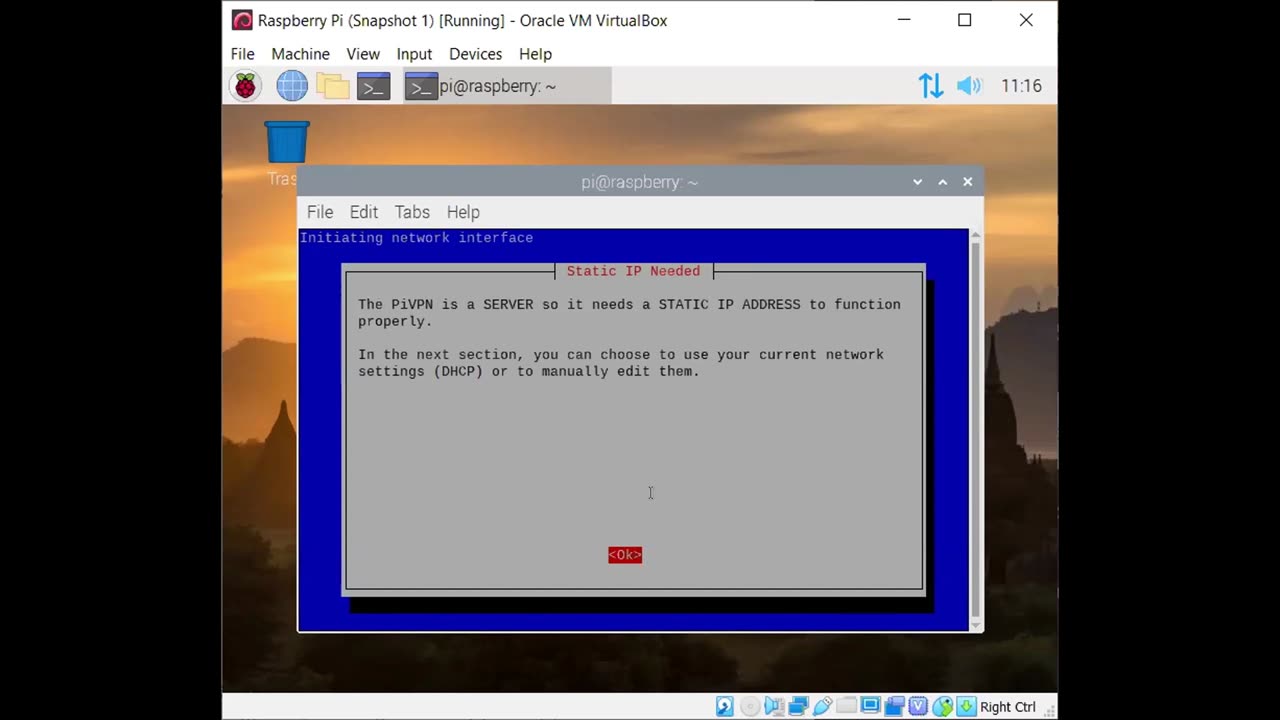The image size is (1280, 720).
Task: Close the pi@raspberry terminal window
Action: coord(967,182)
